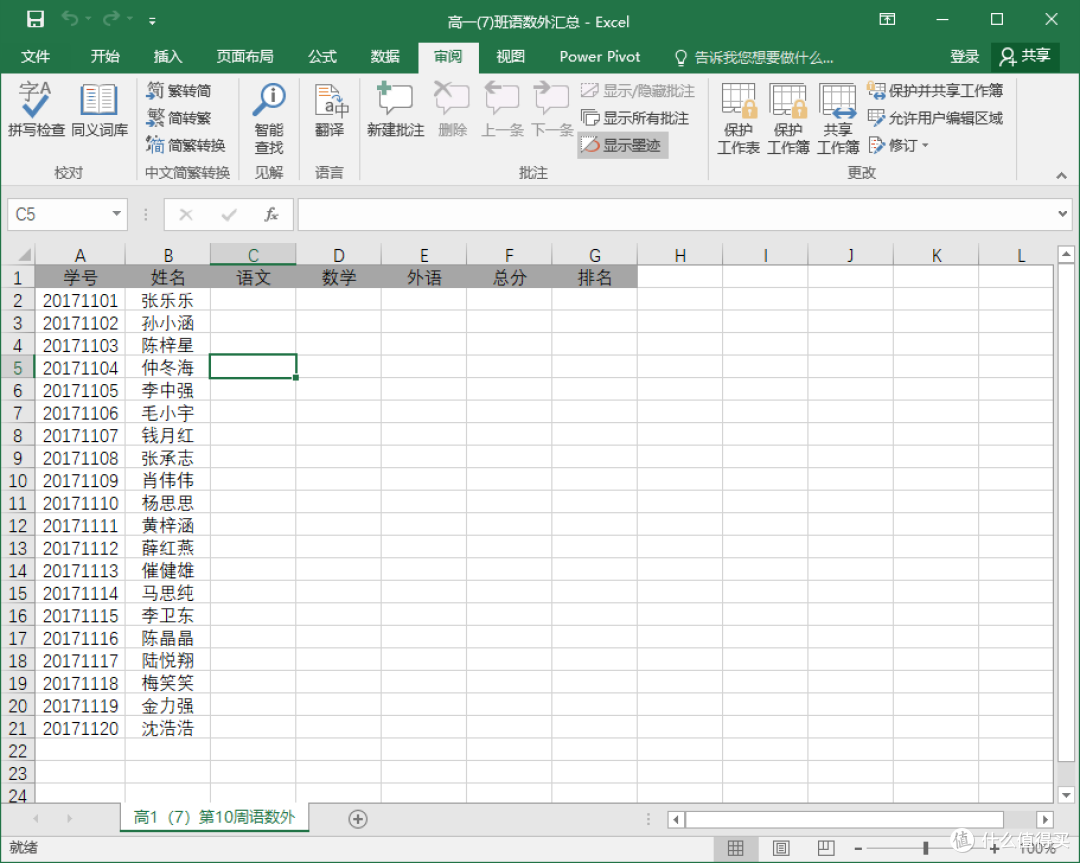Click the cell with name 张乐乐

click(167, 300)
